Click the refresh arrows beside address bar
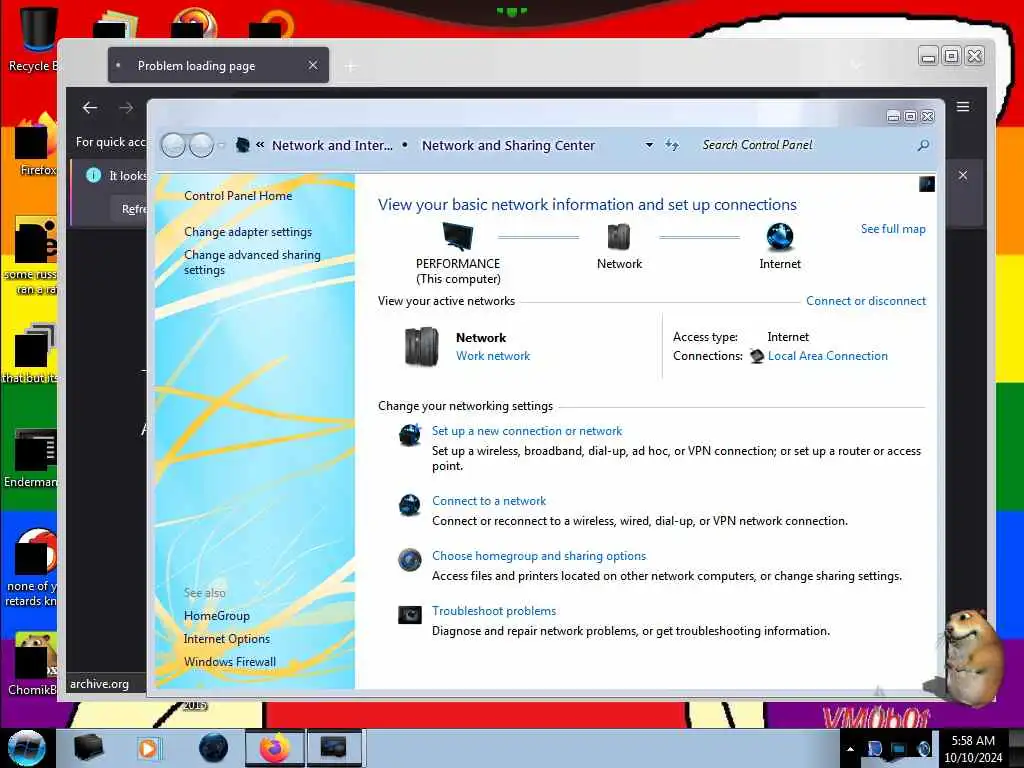 (672, 145)
